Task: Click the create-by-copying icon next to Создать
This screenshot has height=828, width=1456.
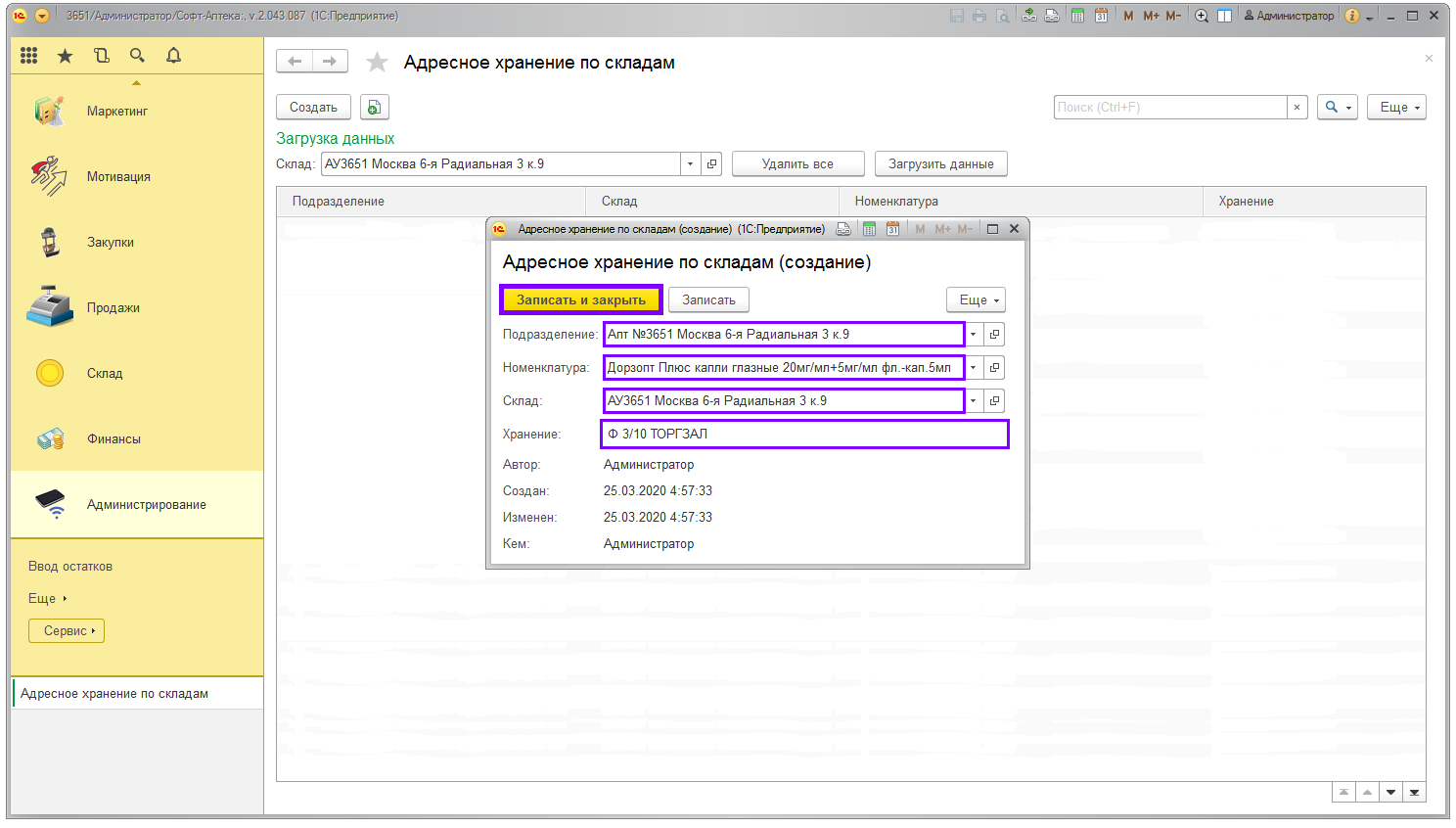Action: click(x=374, y=108)
